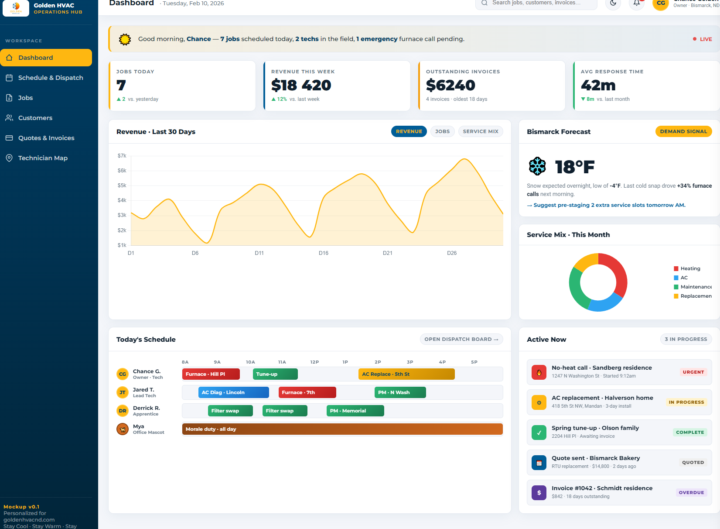This screenshot has height=529, width=720.
Task: Click red flame icon for No-heat call
Action: click(539, 372)
